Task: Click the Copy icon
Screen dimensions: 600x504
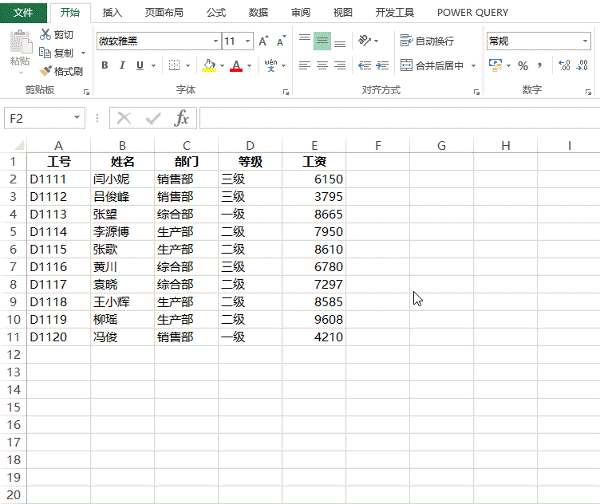Action: click(45, 52)
